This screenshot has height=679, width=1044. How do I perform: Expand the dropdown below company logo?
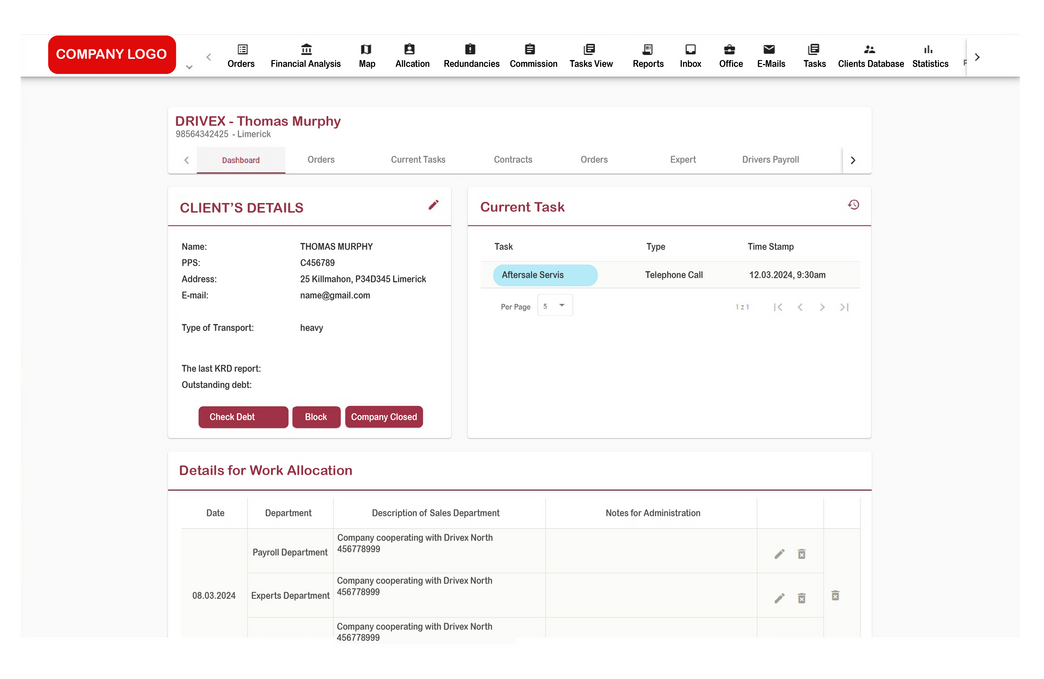(x=189, y=68)
